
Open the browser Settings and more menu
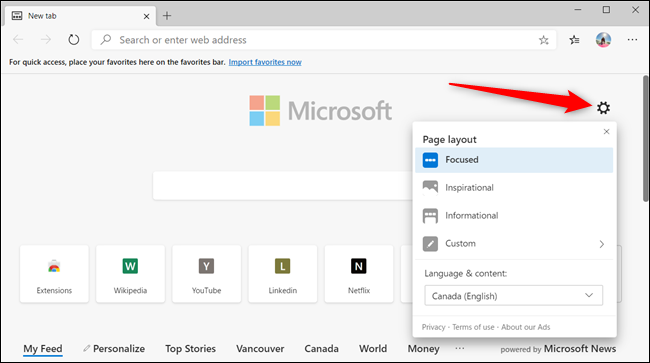pos(632,40)
